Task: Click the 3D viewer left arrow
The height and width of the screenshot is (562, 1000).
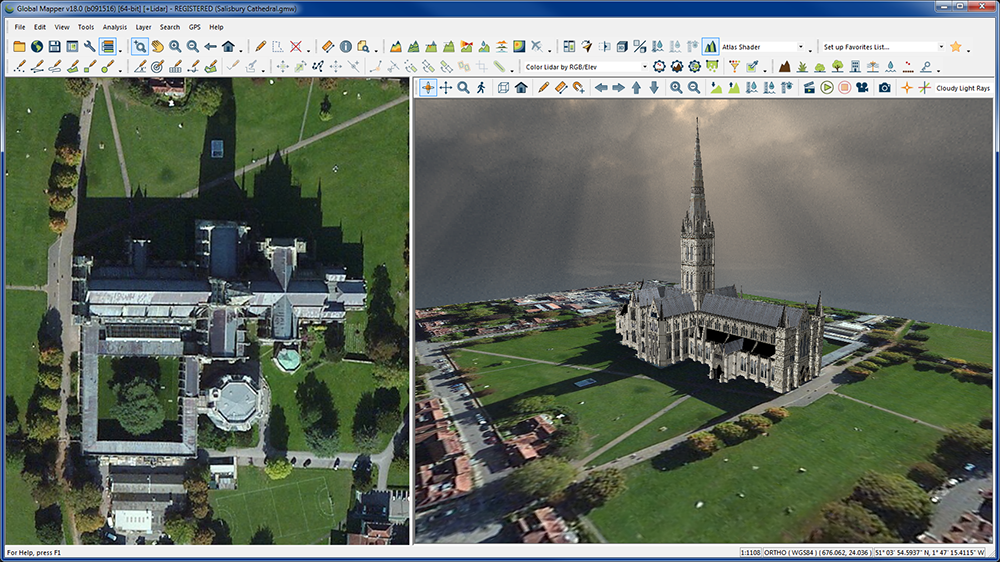Action: (601, 87)
